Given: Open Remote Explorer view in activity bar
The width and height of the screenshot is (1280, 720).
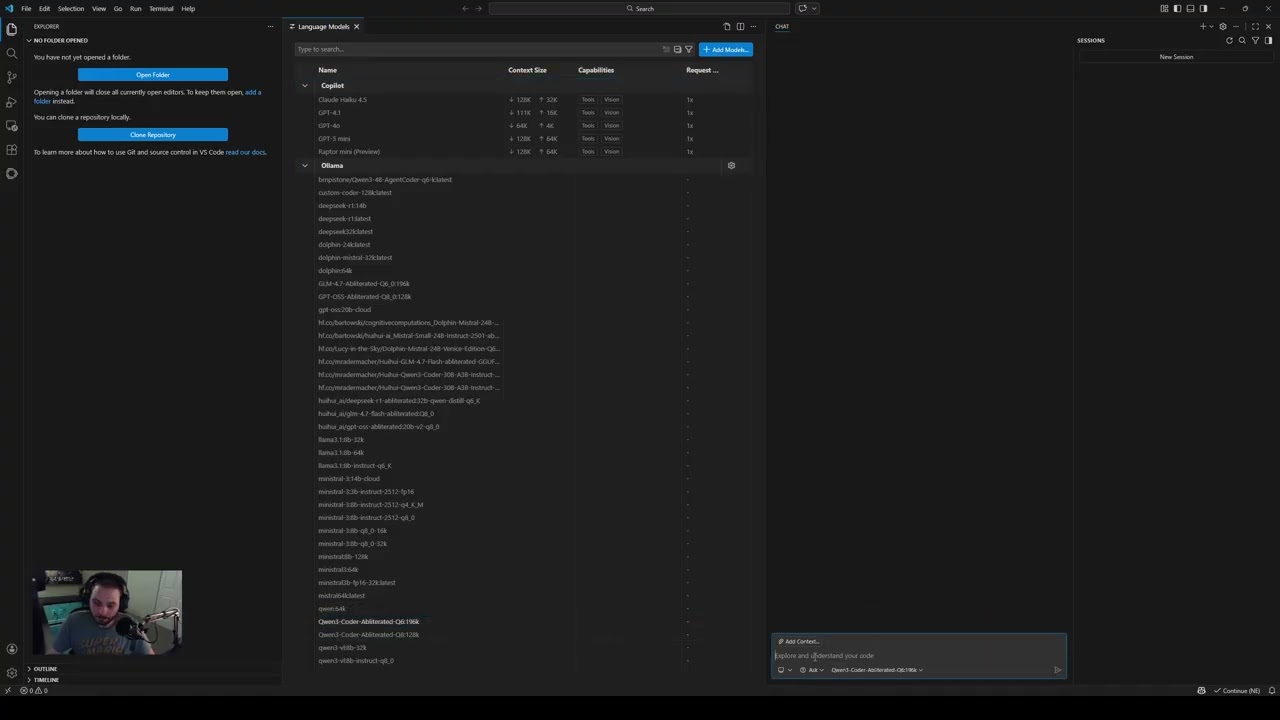Looking at the screenshot, I should [12, 125].
